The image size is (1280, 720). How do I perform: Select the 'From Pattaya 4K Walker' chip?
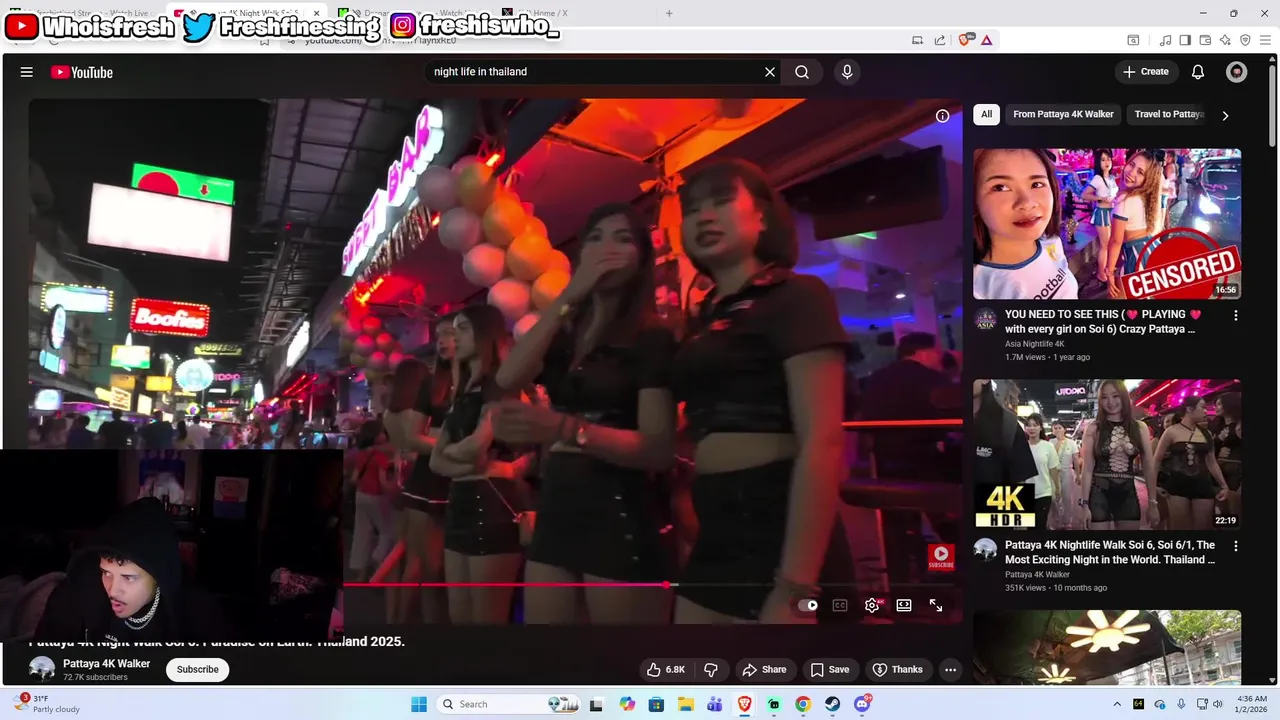pyautogui.click(x=1063, y=114)
